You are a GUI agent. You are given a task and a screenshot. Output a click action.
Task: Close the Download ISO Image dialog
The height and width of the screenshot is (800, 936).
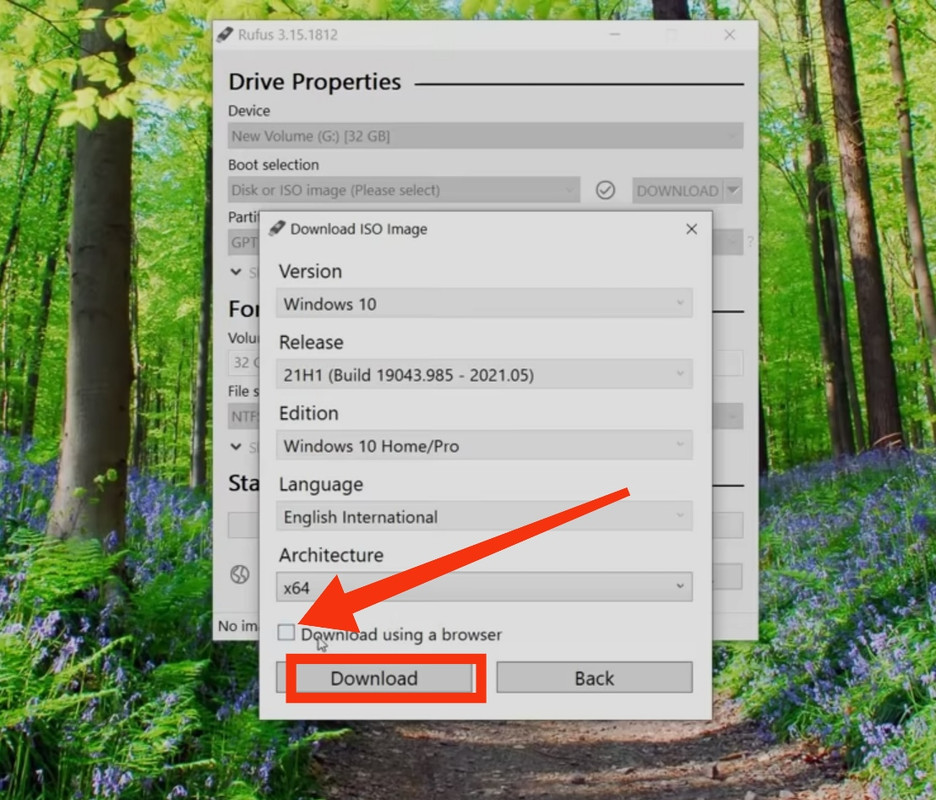691,229
